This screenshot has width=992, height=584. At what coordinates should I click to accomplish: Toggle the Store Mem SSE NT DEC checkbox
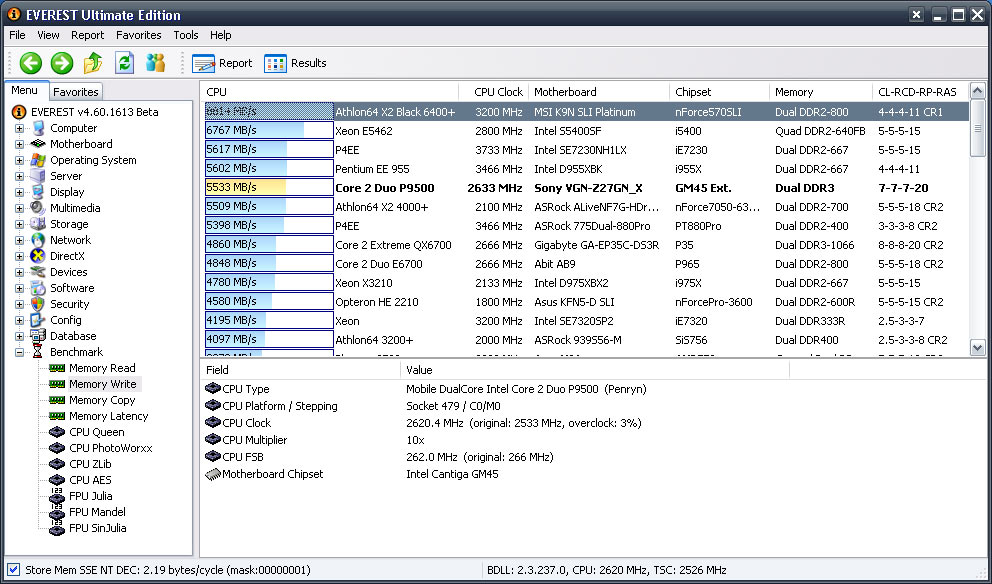[13, 570]
